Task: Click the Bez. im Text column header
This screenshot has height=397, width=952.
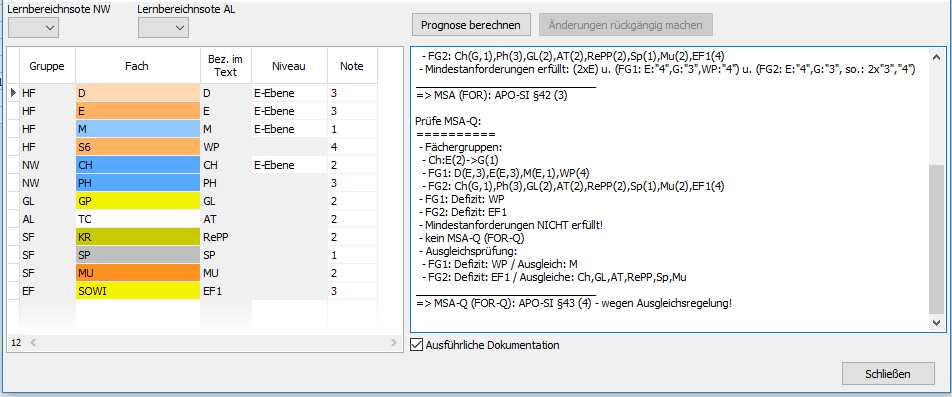Action: pos(226,66)
